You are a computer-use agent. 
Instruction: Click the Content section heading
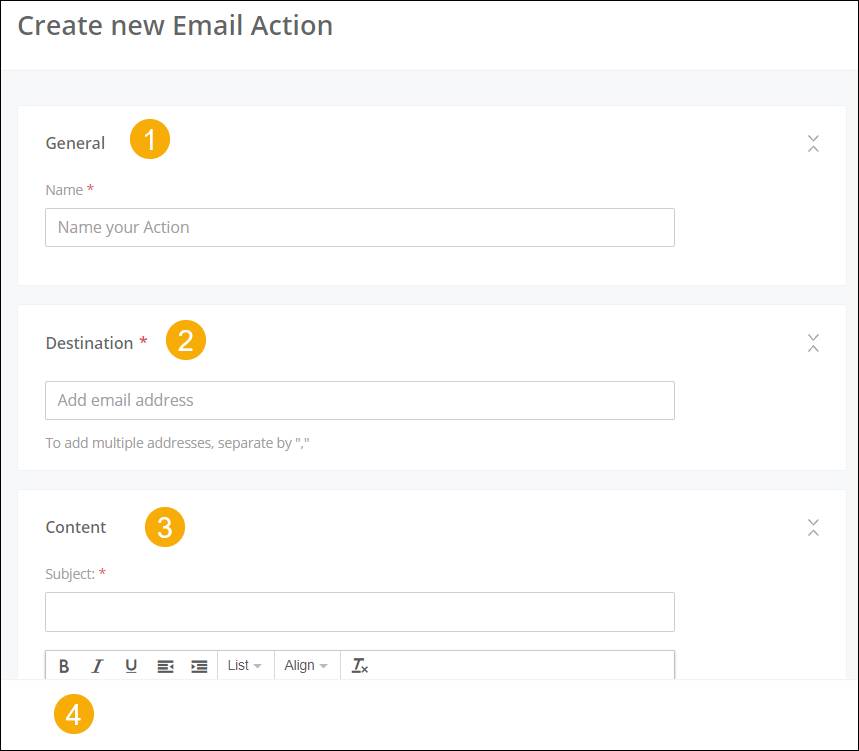point(76,527)
